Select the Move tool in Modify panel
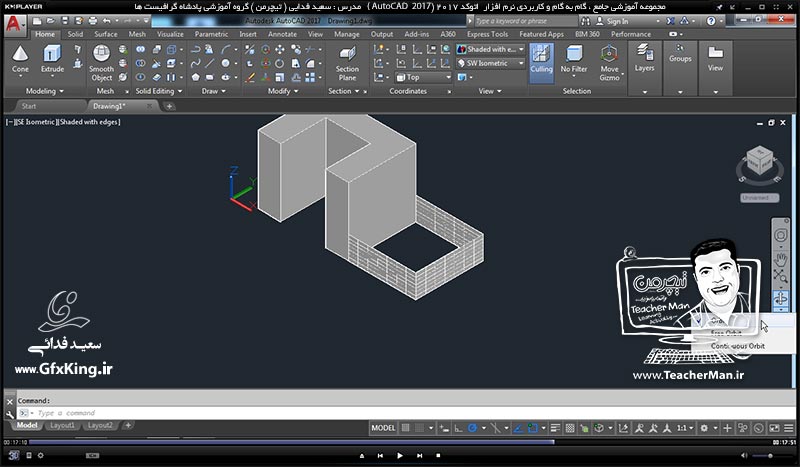 click(x=280, y=50)
